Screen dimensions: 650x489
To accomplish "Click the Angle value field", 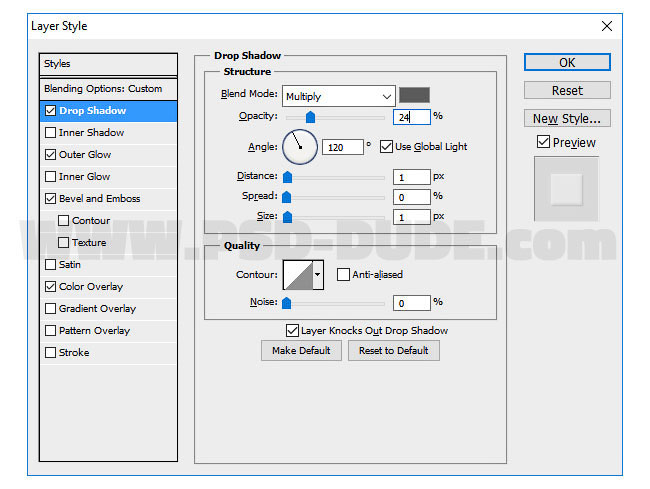I will (343, 147).
